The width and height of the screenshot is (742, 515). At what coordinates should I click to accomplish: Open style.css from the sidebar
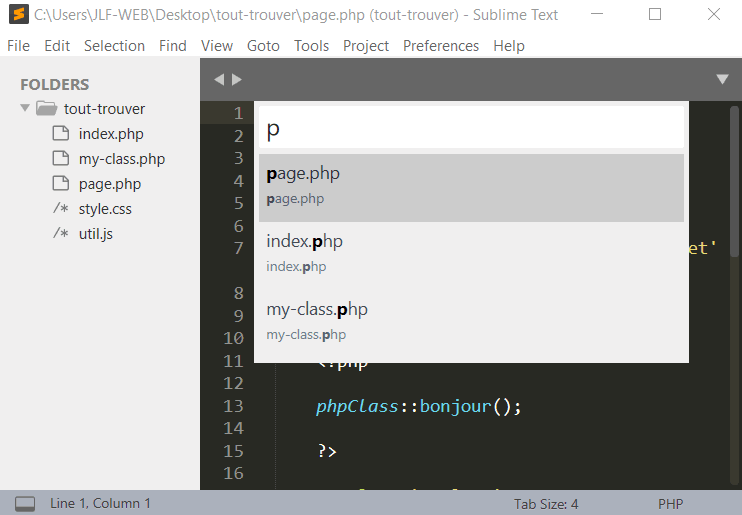105,209
